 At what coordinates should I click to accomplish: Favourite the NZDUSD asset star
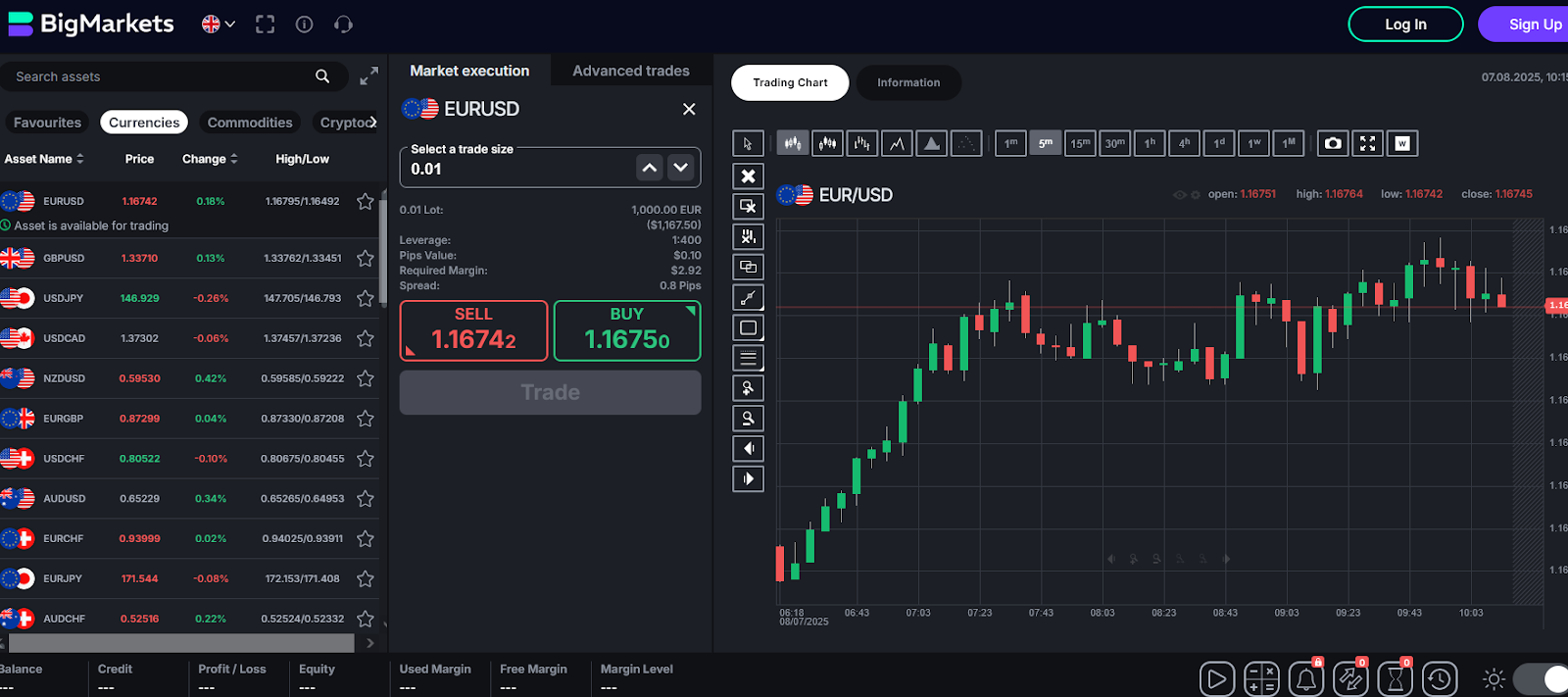point(366,378)
